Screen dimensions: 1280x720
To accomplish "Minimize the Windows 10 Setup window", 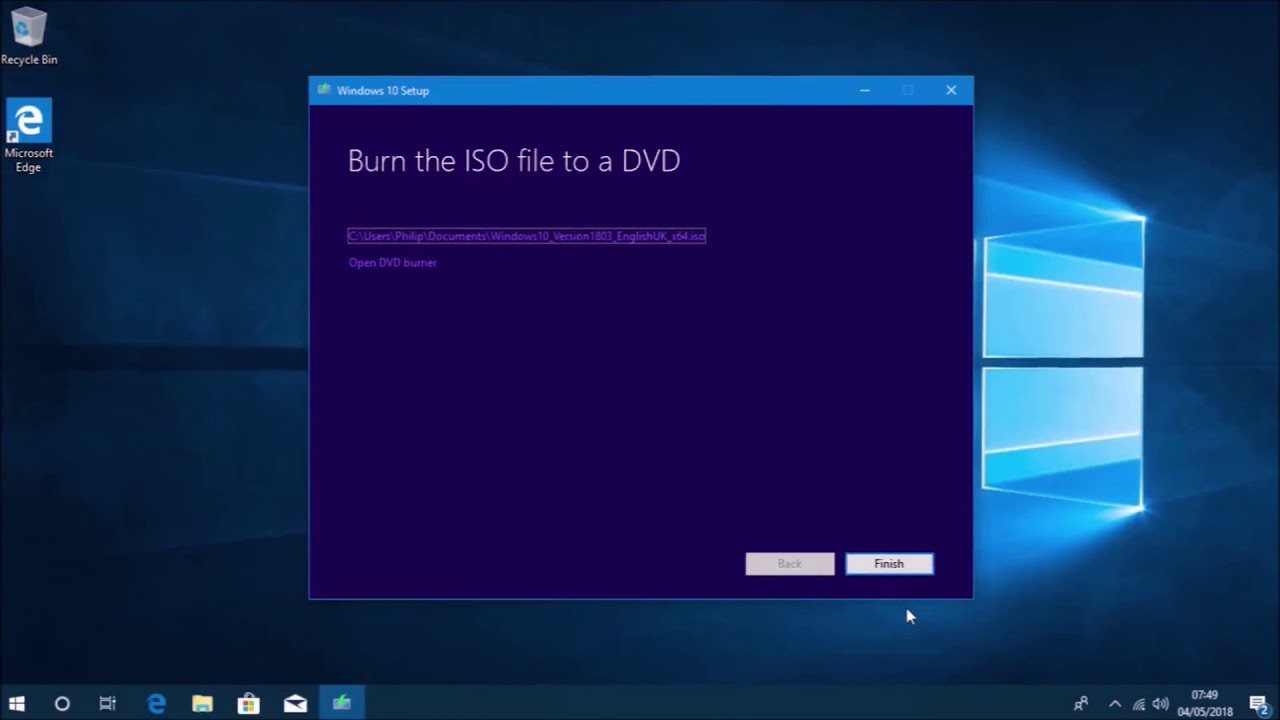I will 865,90.
